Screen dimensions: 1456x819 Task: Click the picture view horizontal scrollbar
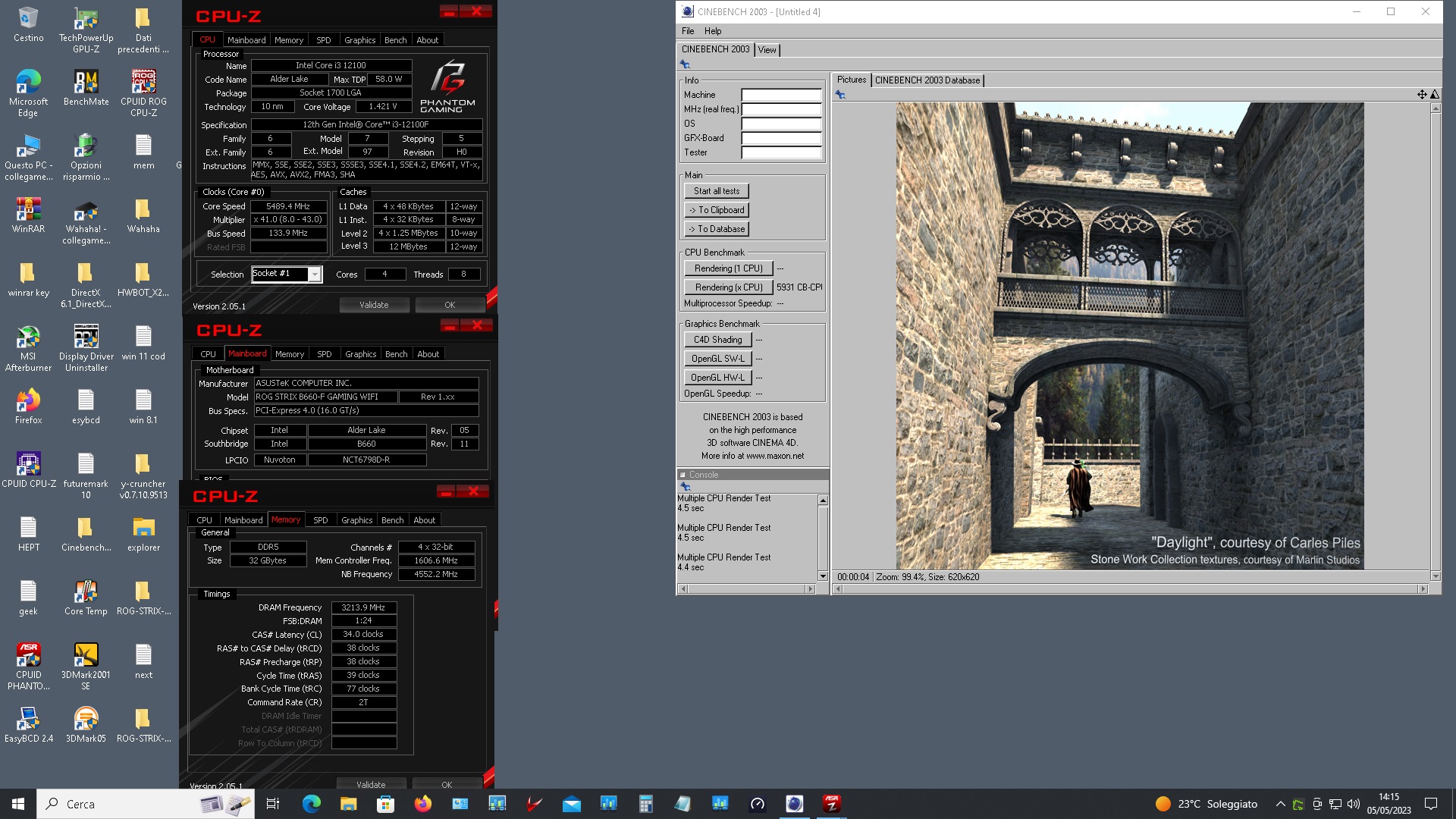[x=1131, y=589]
